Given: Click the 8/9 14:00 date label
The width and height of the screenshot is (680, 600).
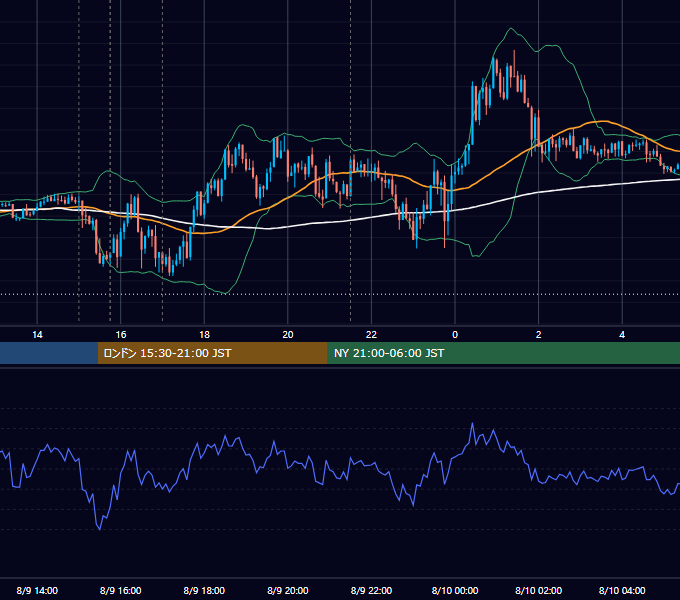Looking at the screenshot, I should [37, 590].
